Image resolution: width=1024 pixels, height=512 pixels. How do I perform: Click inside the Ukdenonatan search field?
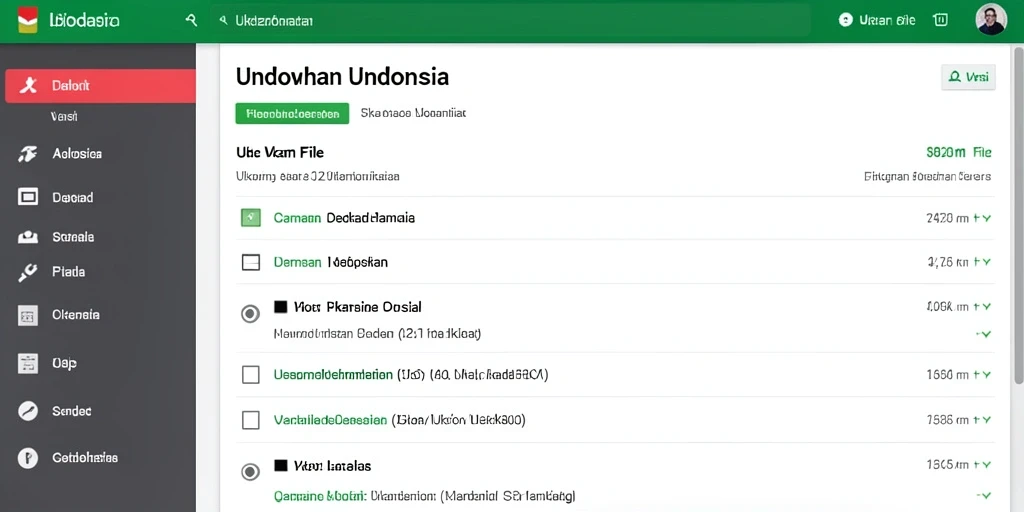(x=510, y=21)
